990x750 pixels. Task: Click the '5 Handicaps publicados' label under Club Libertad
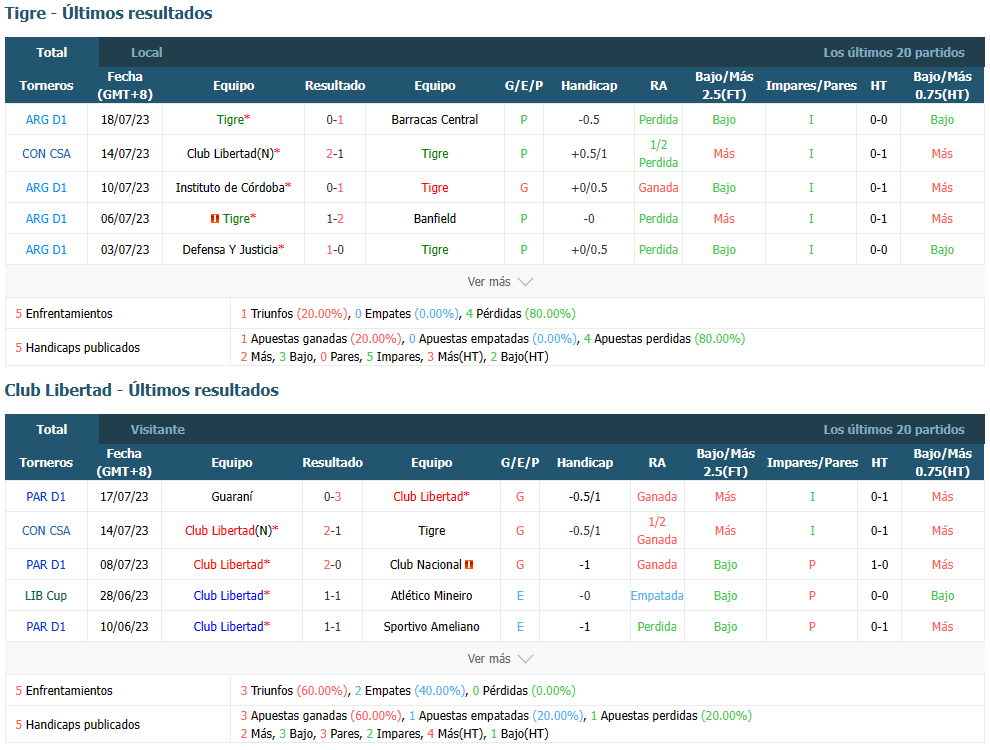(x=78, y=724)
